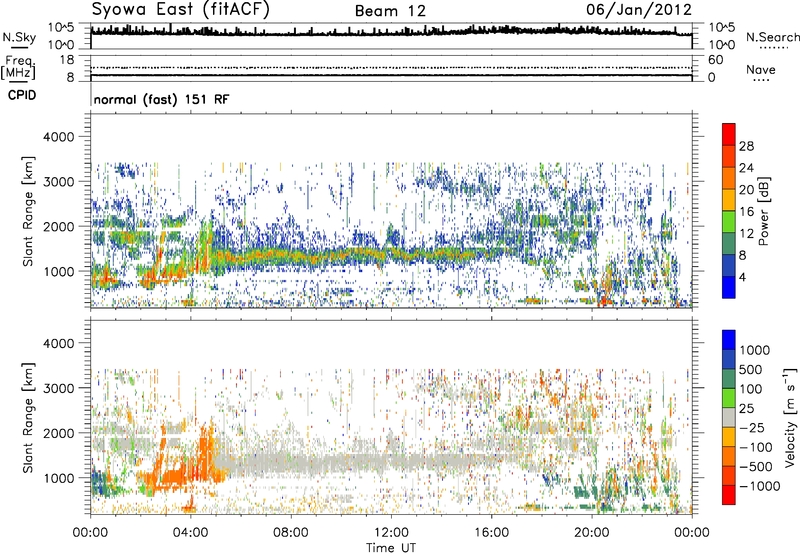Click the "100" value on the Velocity scale

[749, 389]
